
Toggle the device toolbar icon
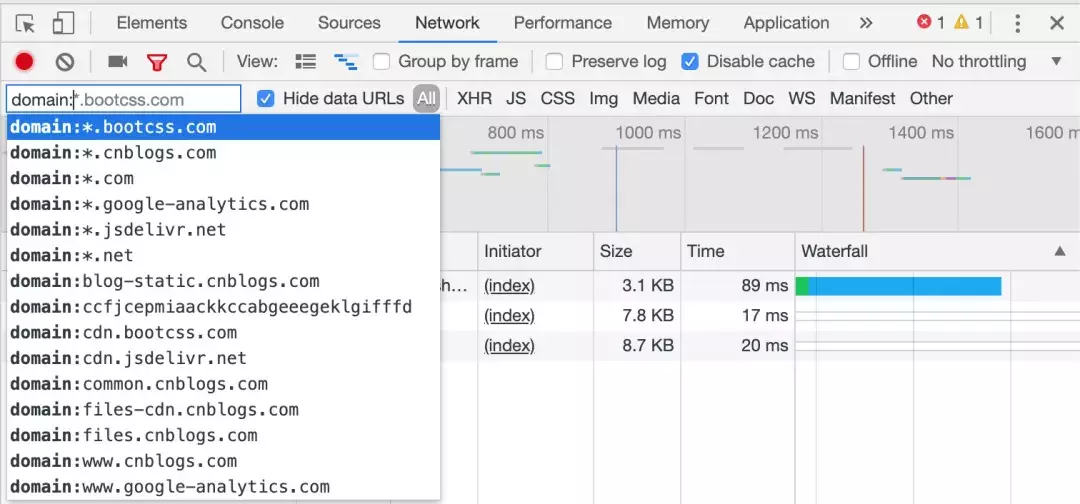coord(63,23)
